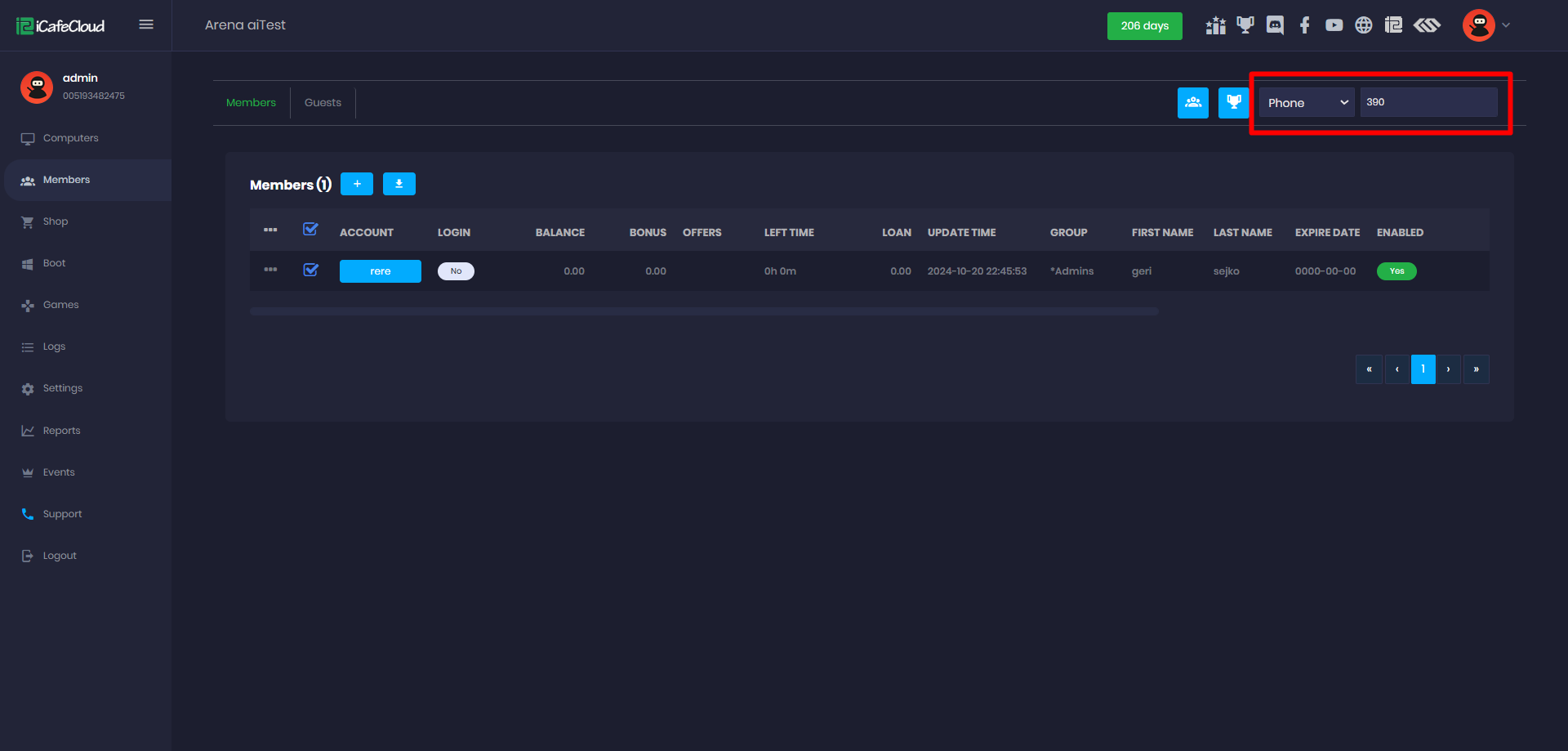
Task: Download members list with export icon
Action: [399, 184]
